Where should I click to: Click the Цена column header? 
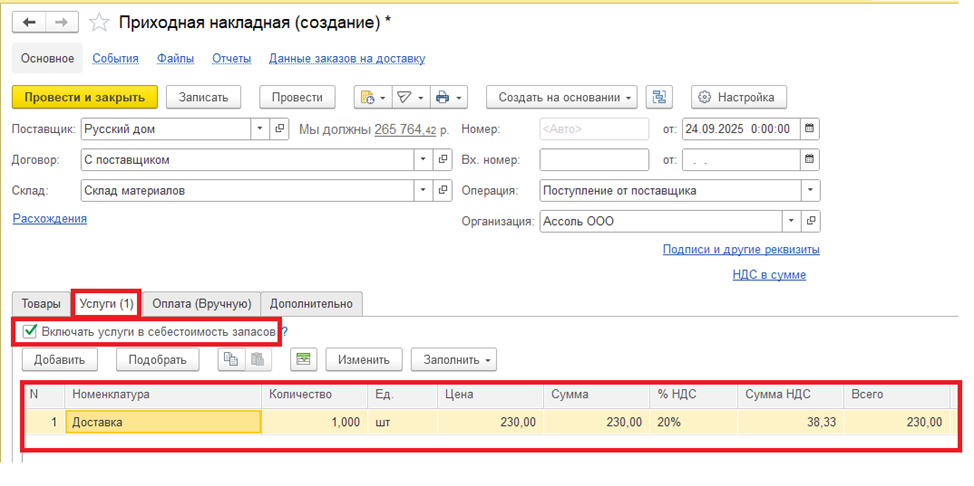click(490, 394)
